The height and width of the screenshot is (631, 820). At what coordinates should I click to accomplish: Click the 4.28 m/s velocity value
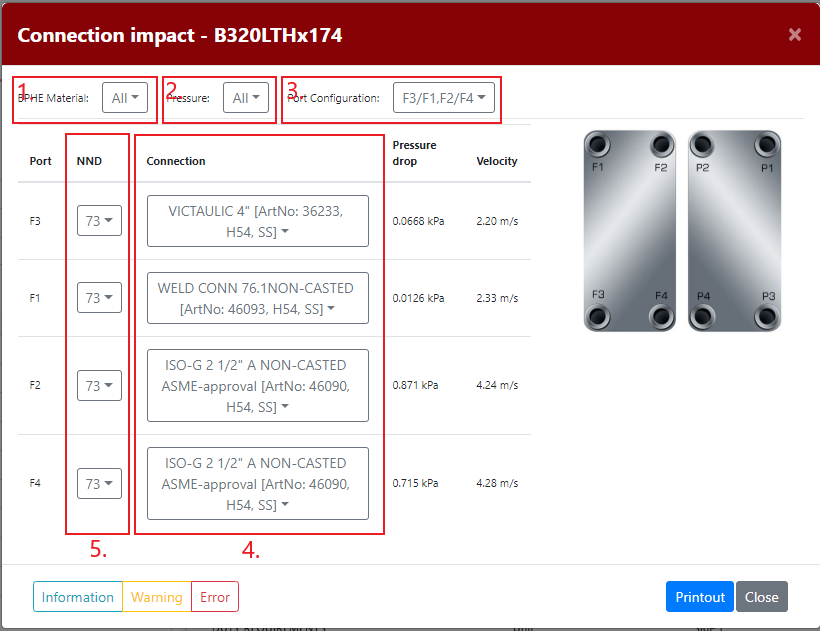coord(497,483)
